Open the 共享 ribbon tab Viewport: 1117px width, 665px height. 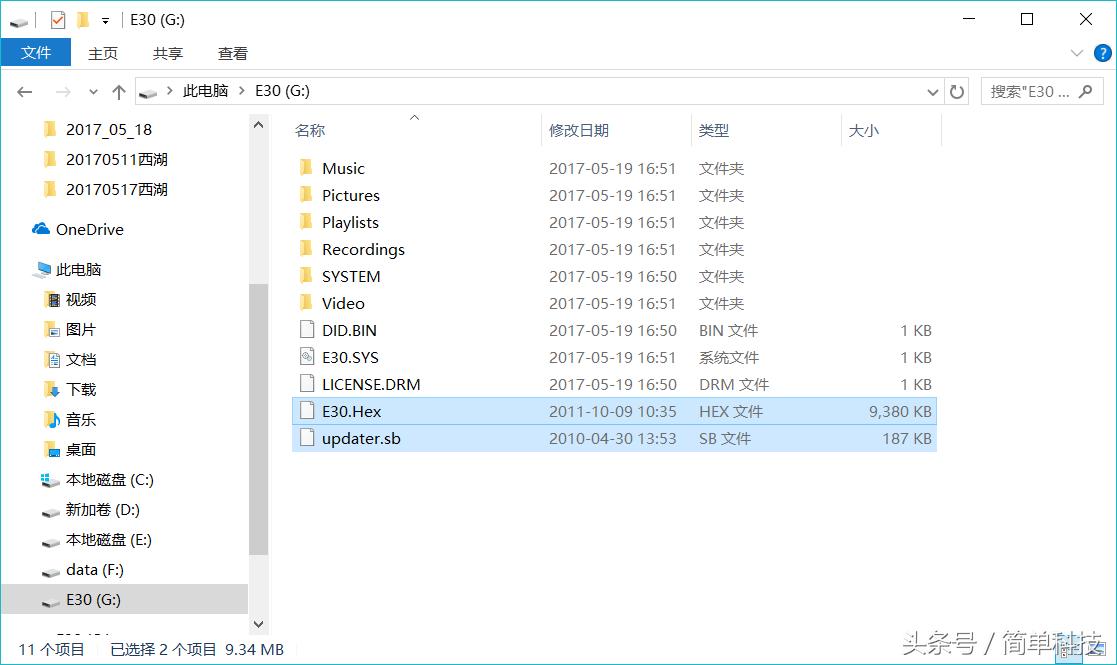point(167,53)
